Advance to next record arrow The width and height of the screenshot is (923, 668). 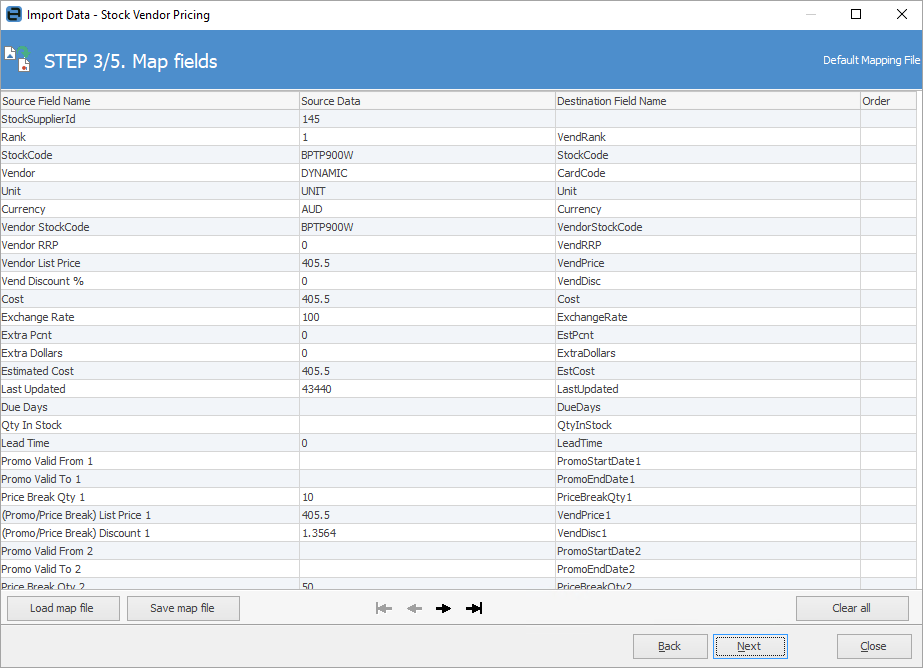(444, 608)
